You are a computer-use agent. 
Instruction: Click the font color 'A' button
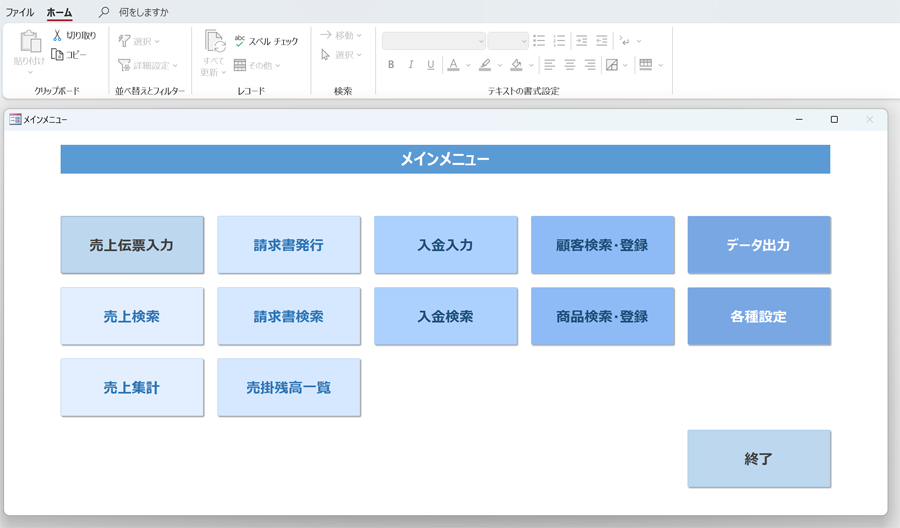(x=453, y=65)
